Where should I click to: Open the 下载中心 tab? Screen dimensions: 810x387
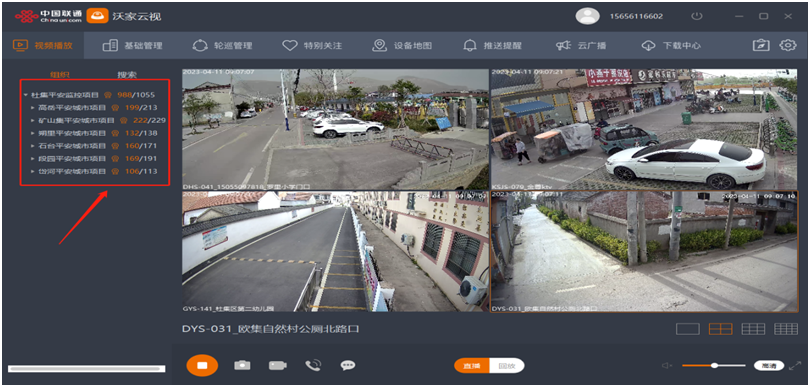pyautogui.click(x=671, y=45)
